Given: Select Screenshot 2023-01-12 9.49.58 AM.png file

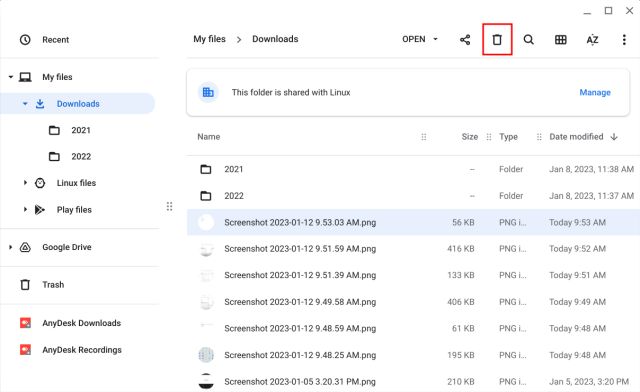Looking at the screenshot, I should point(413,302).
